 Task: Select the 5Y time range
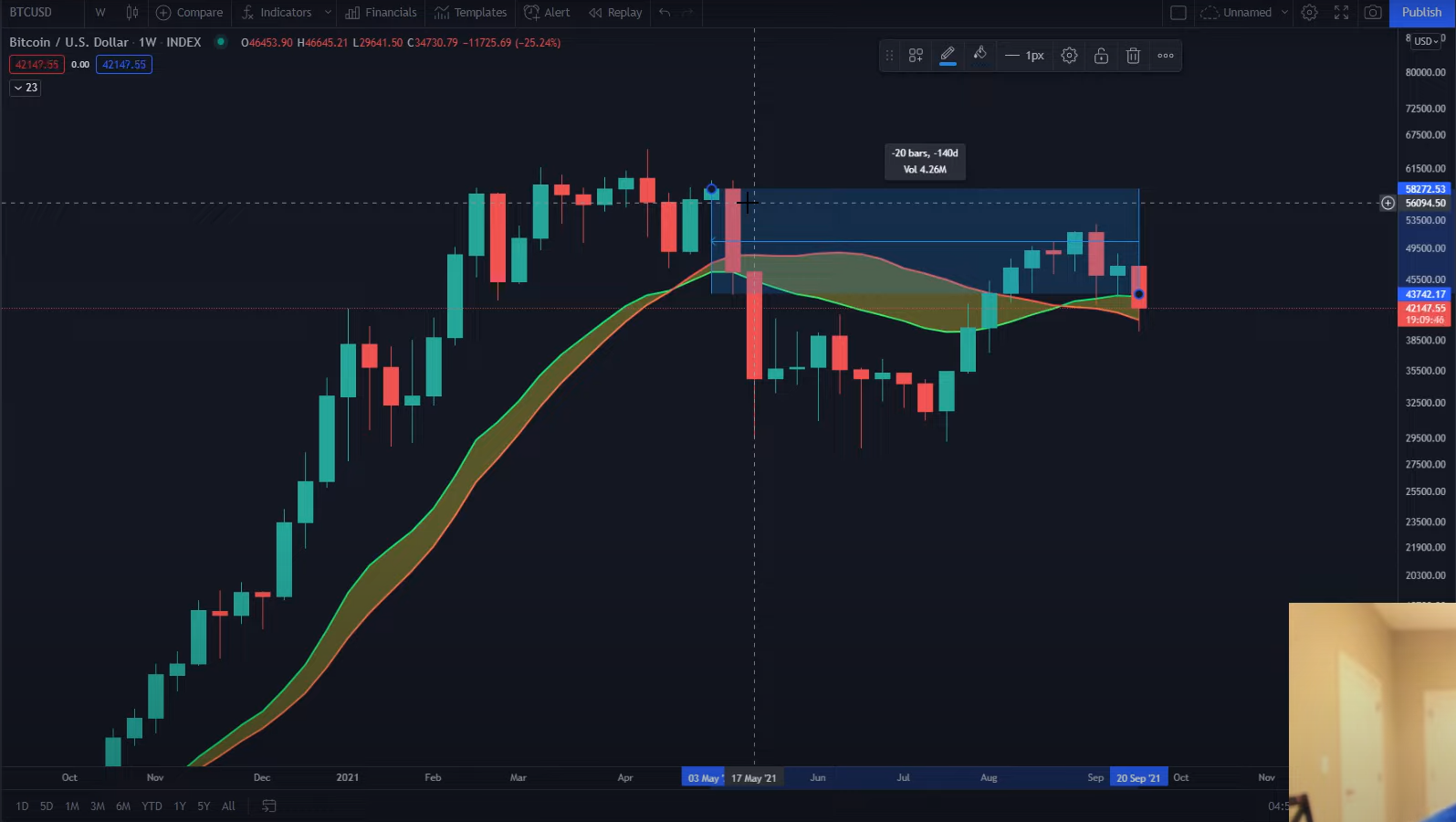pyautogui.click(x=204, y=806)
